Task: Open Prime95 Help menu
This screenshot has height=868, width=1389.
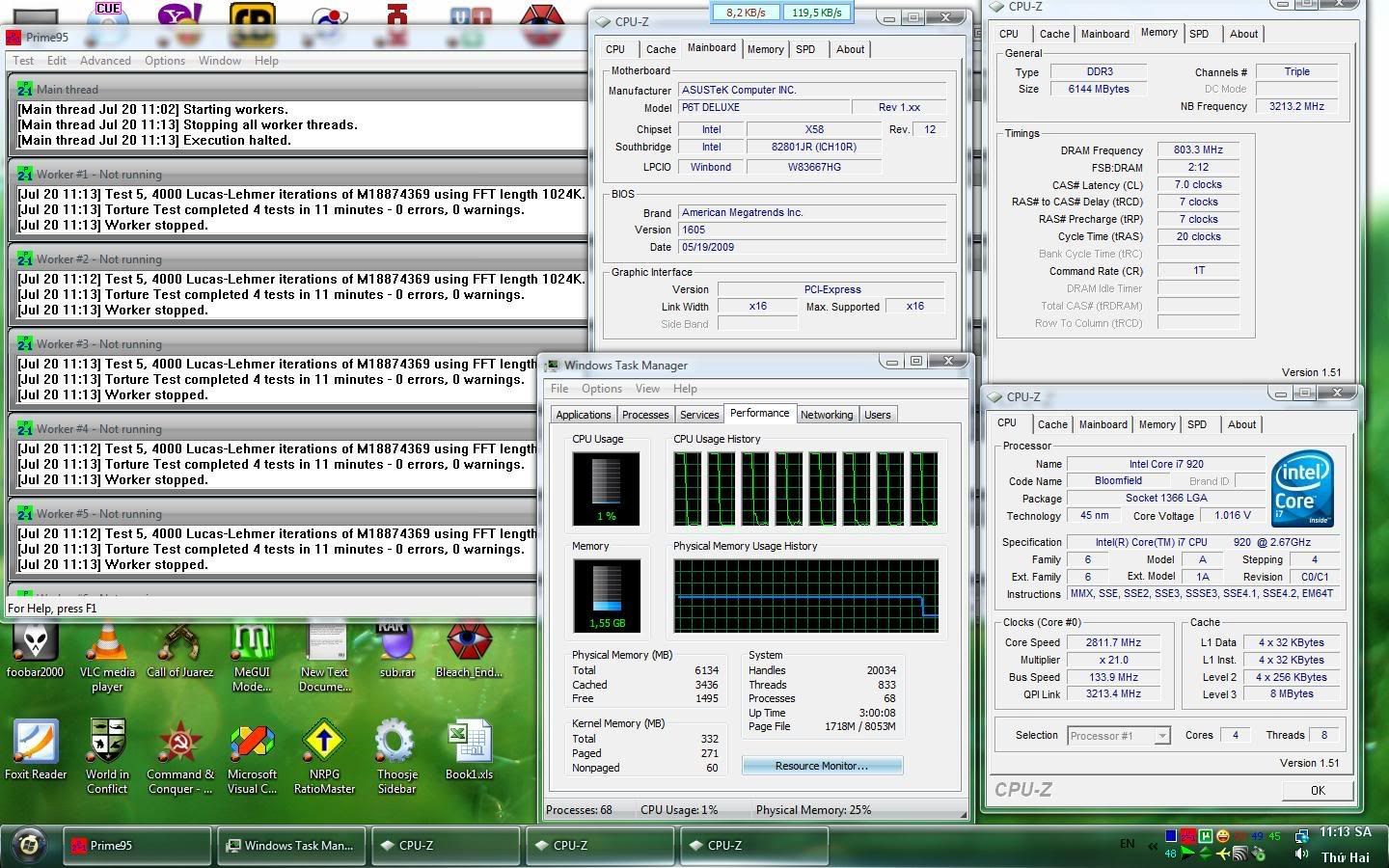Action: click(x=266, y=61)
